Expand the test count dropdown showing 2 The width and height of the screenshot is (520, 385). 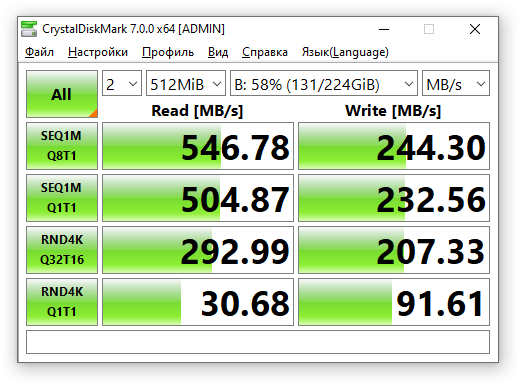122,83
